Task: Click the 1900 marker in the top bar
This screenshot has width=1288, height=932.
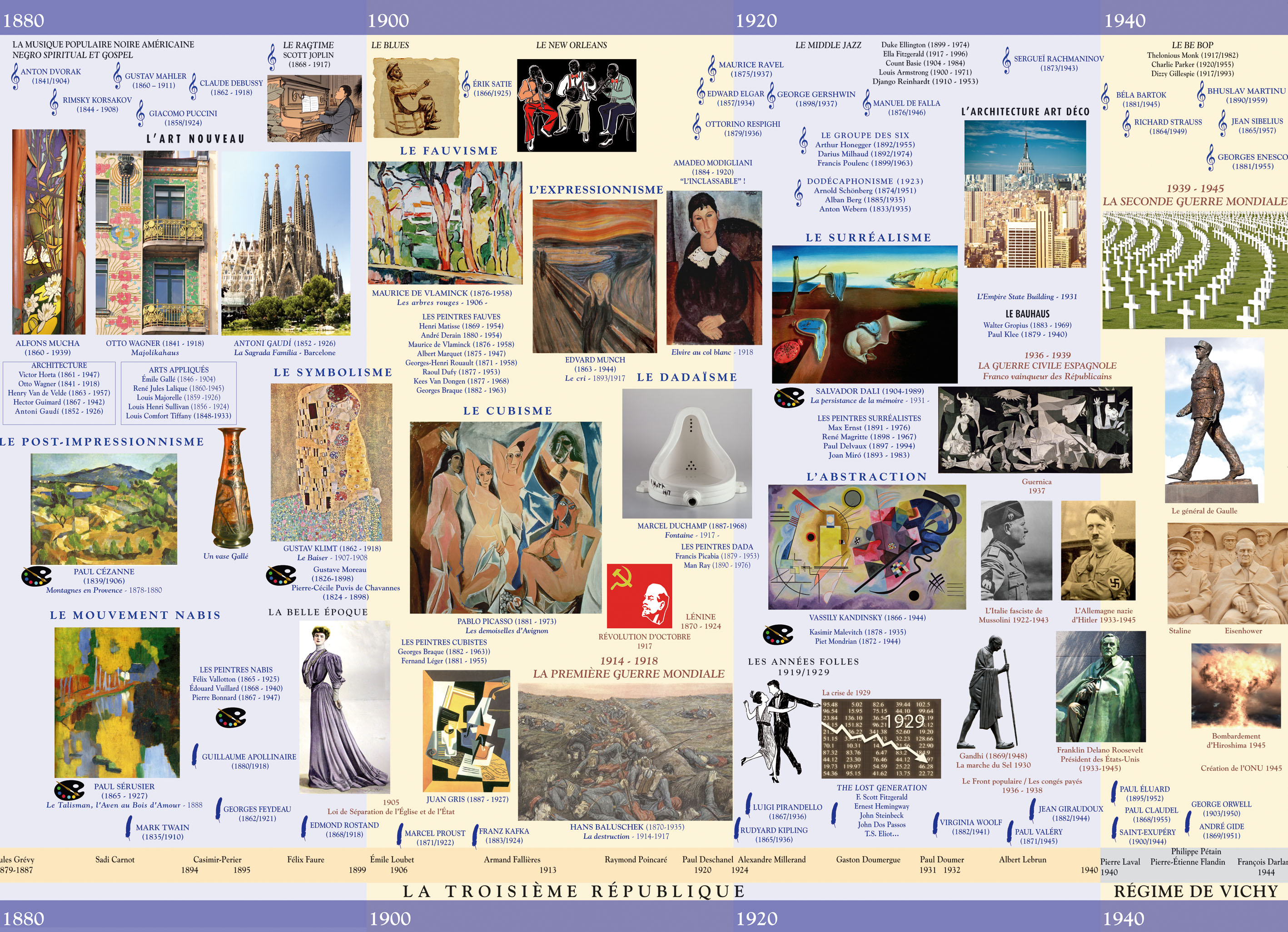Action: (388, 20)
